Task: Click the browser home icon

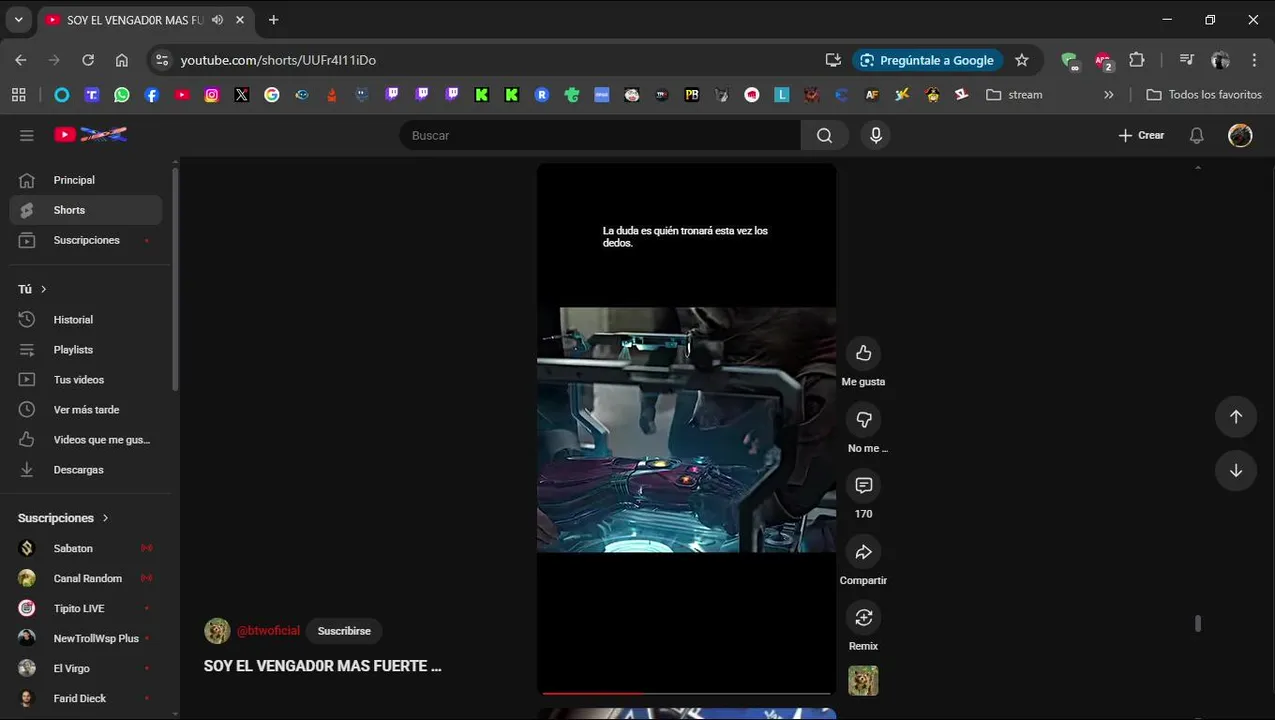Action: [122, 60]
